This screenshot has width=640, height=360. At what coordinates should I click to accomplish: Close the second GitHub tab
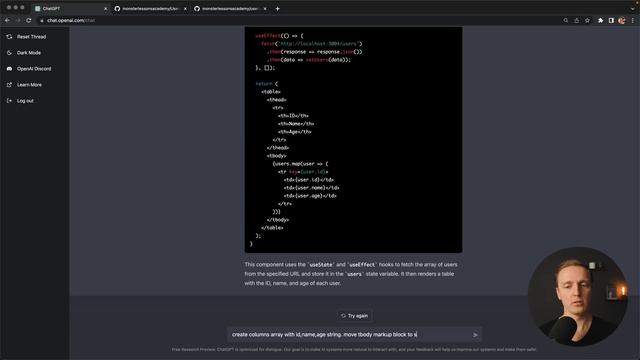pyautogui.click(x=264, y=9)
